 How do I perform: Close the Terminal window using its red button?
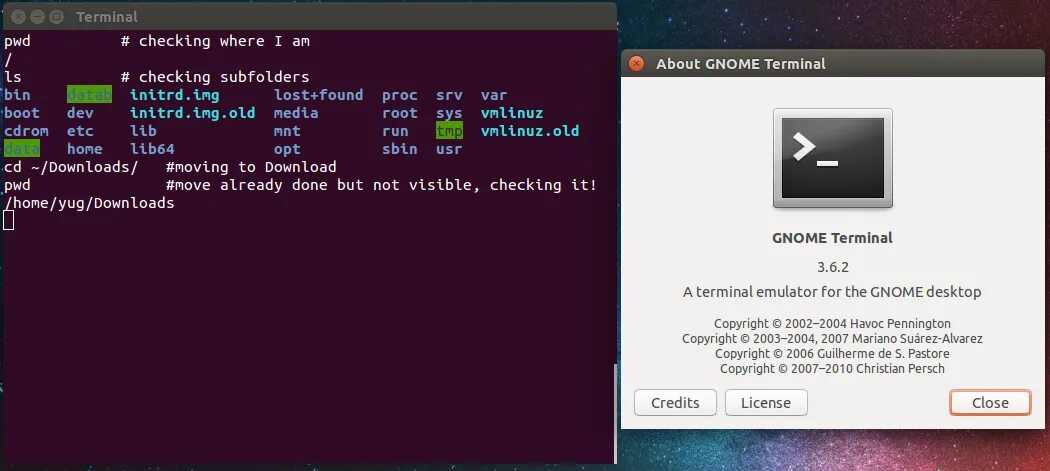18,17
